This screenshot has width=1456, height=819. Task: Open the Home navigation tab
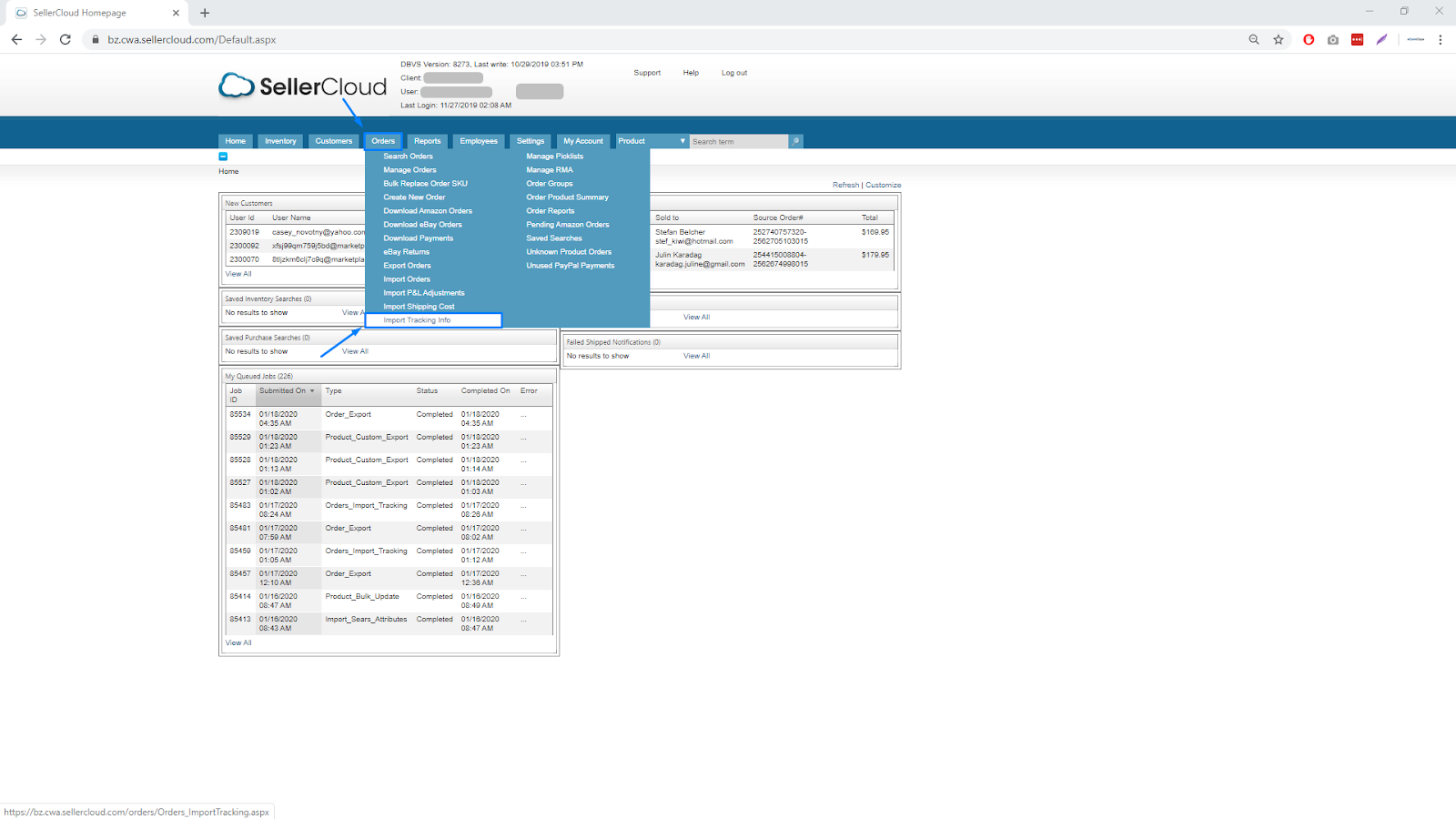236,141
